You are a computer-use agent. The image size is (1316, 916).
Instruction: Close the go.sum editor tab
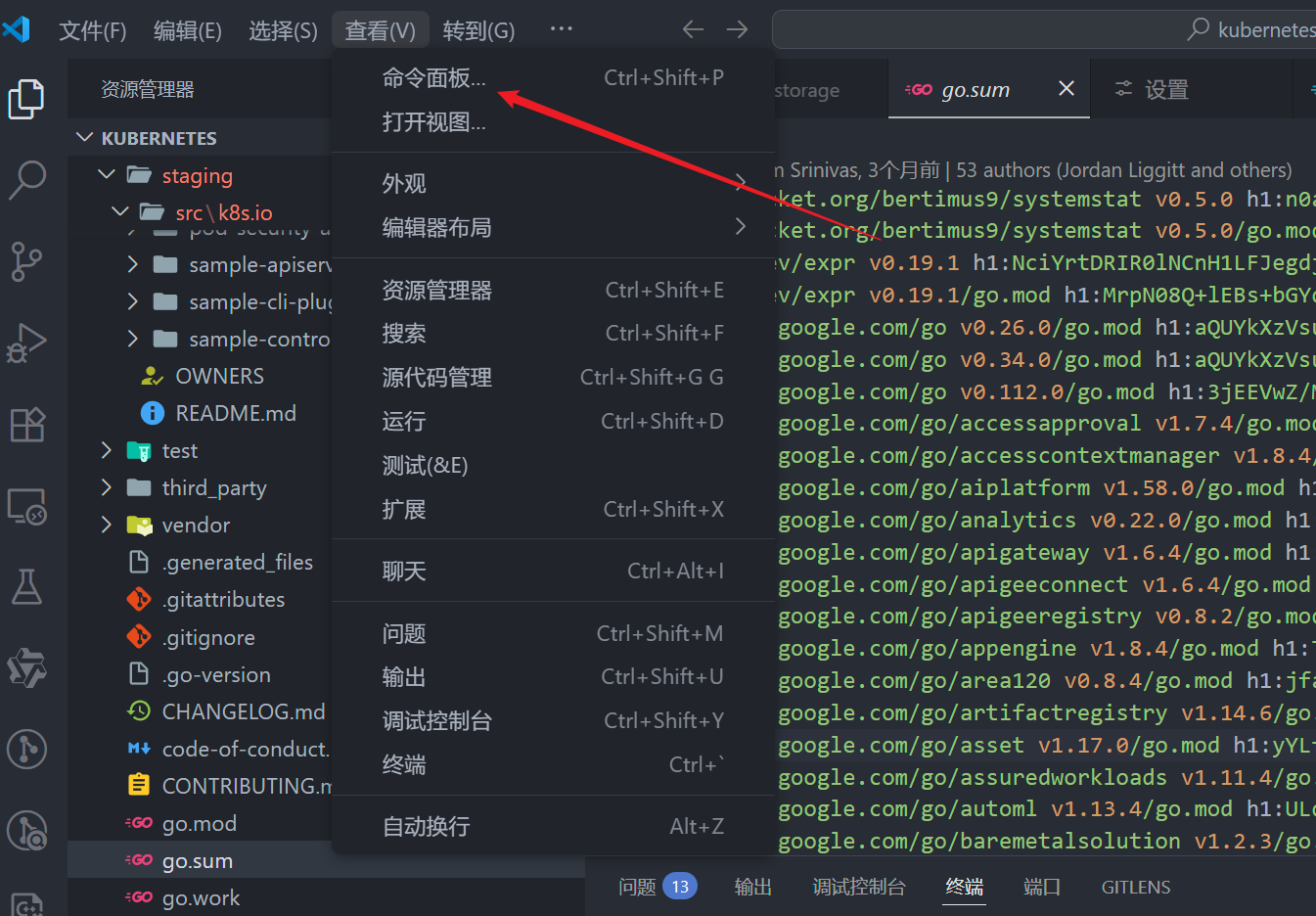click(1066, 89)
